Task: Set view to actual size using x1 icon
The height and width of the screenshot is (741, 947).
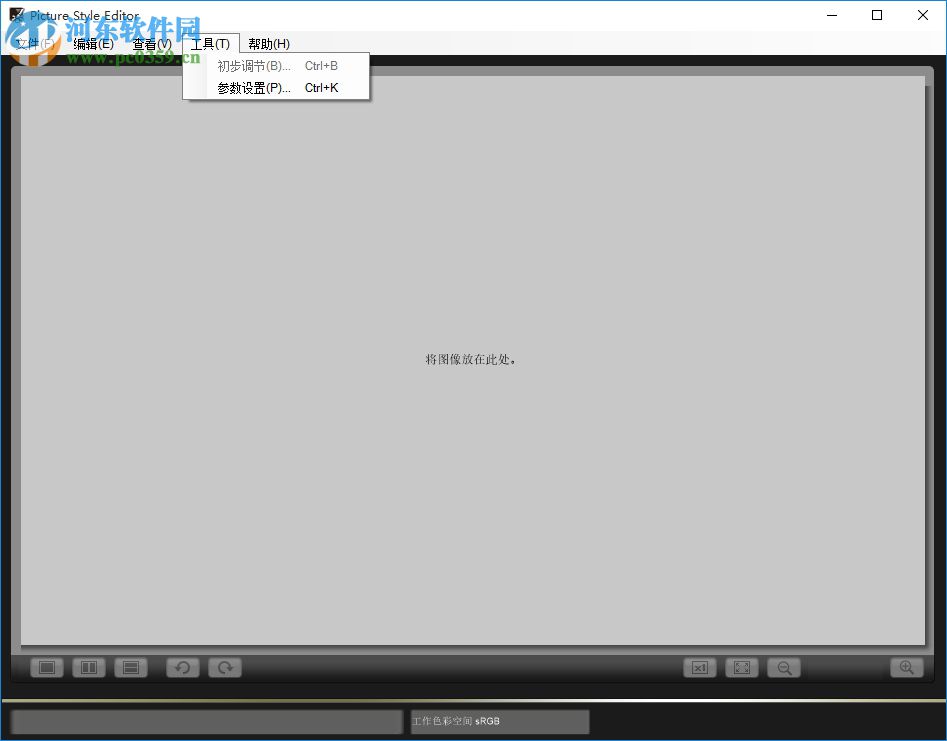Action: [x=699, y=667]
